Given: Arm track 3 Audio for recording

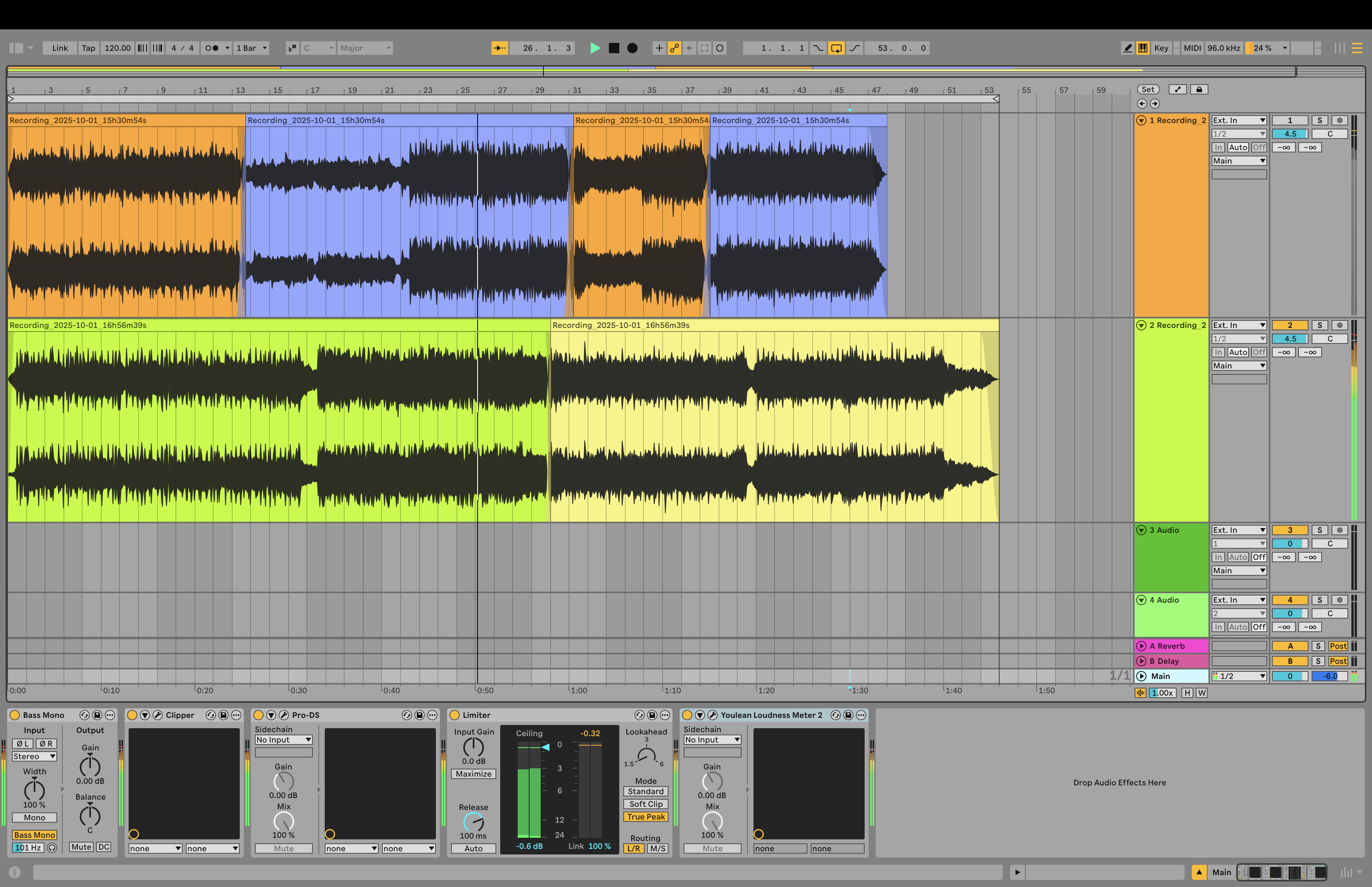Looking at the screenshot, I should point(1340,530).
